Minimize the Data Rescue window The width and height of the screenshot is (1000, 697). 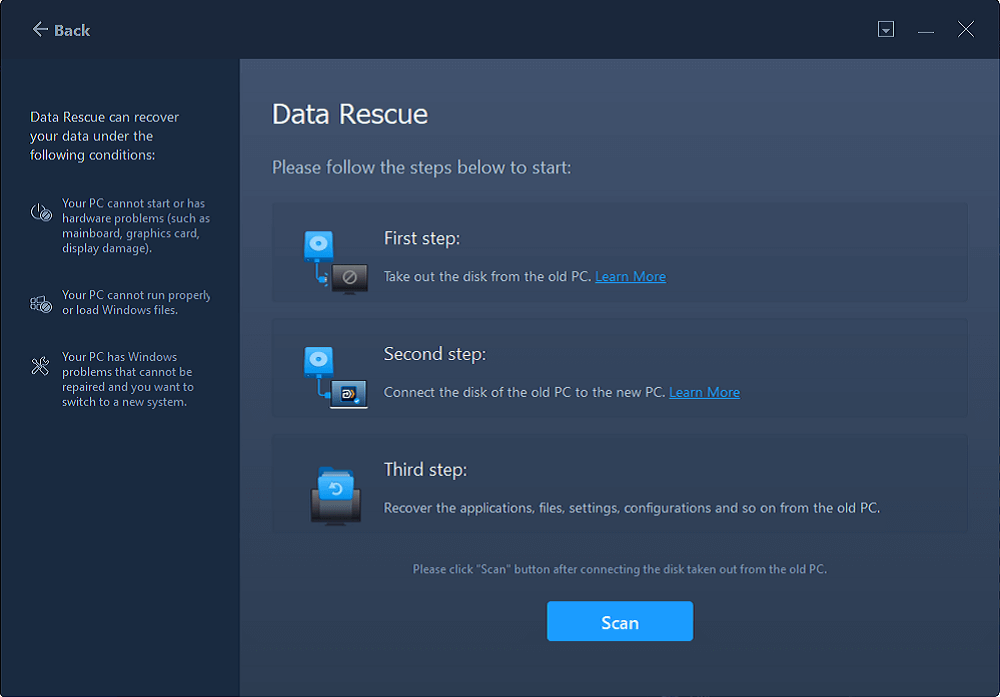coord(926,30)
